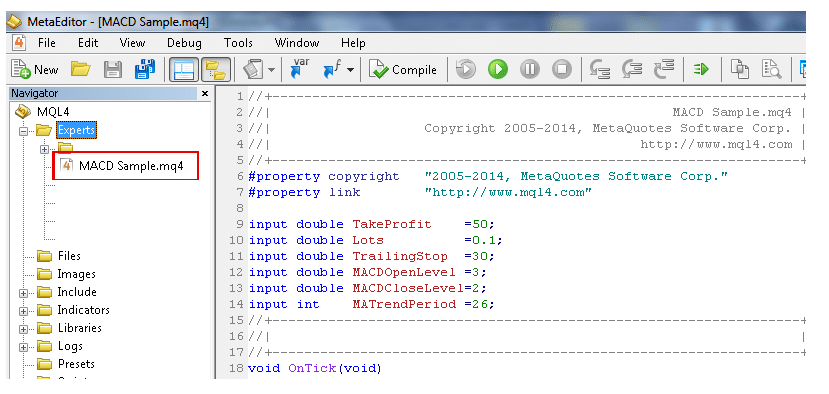Click OnTick function name on line 18
The image size is (829, 394).
click(312, 368)
